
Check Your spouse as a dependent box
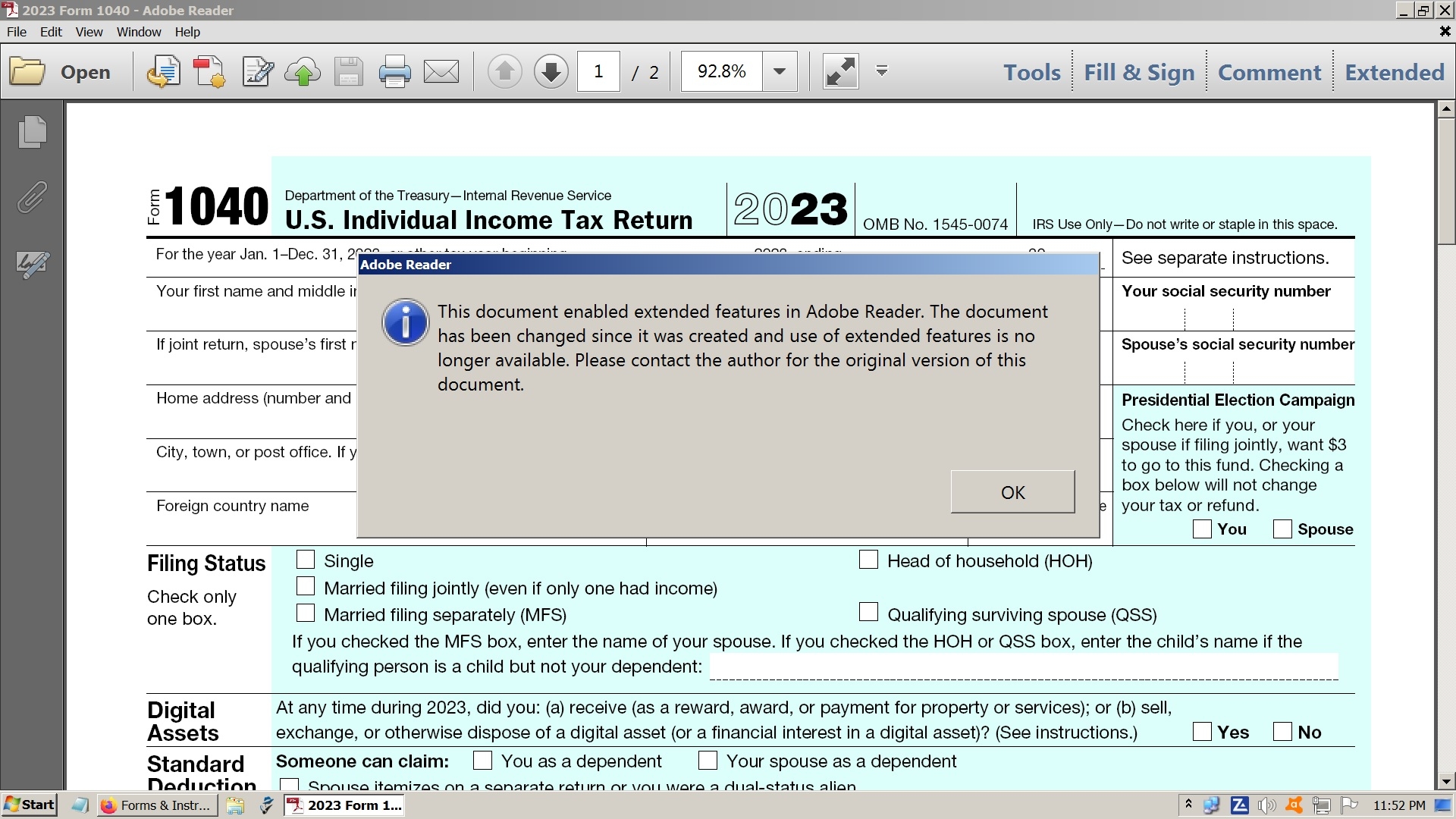tap(708, 760)
